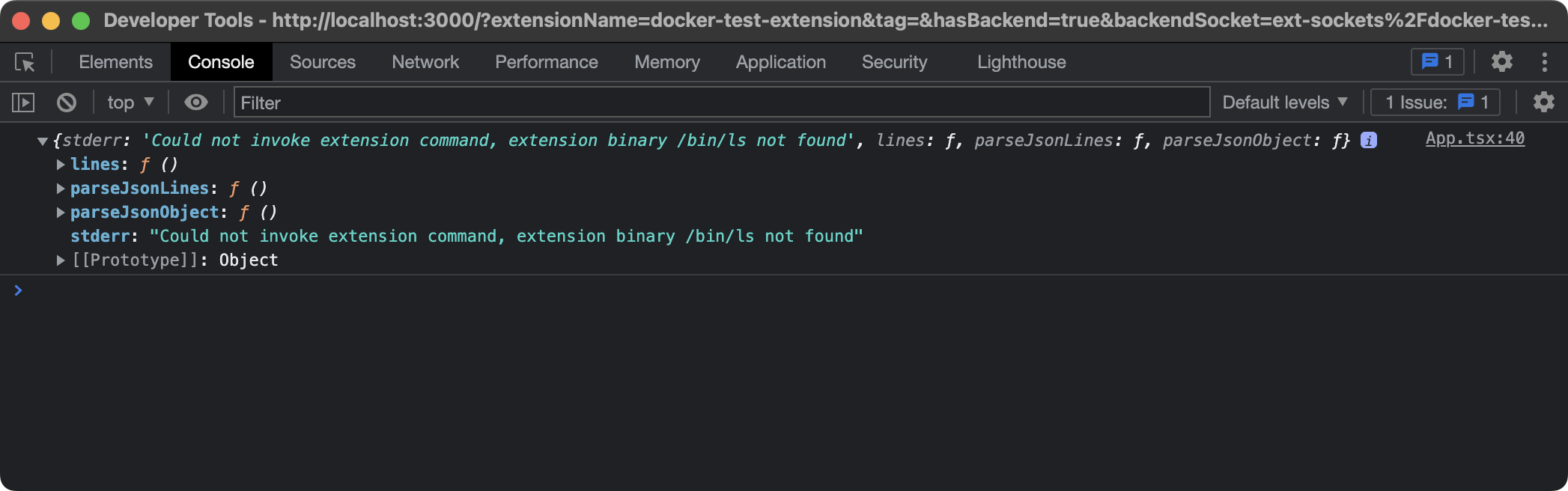Viewport: 1568px width, 491px height.
Task: Open DevTools settings gear in tab bar
Action: click(1501, 61)
